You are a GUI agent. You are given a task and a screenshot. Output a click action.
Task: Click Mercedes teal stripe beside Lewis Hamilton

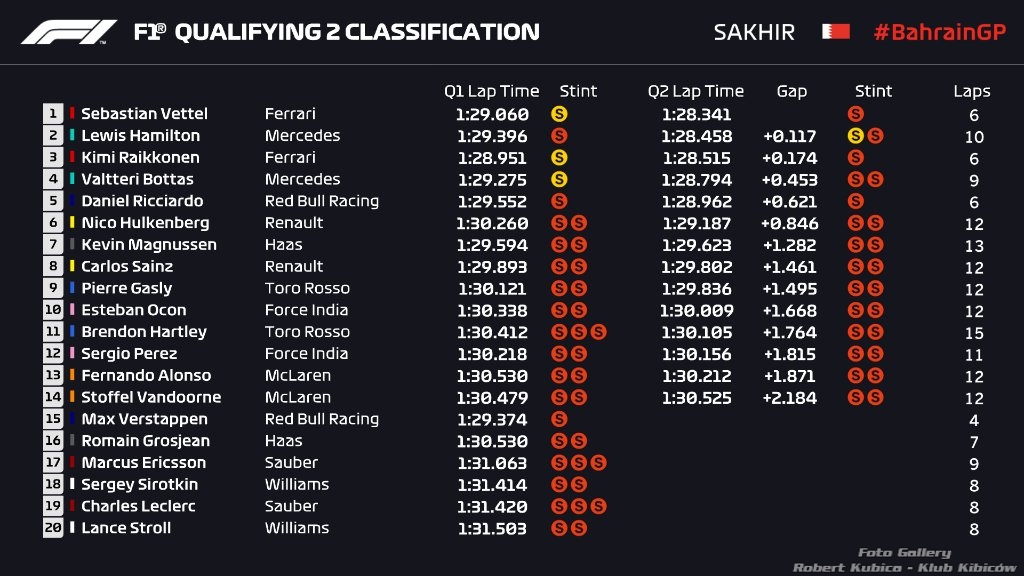coord(72,136)
